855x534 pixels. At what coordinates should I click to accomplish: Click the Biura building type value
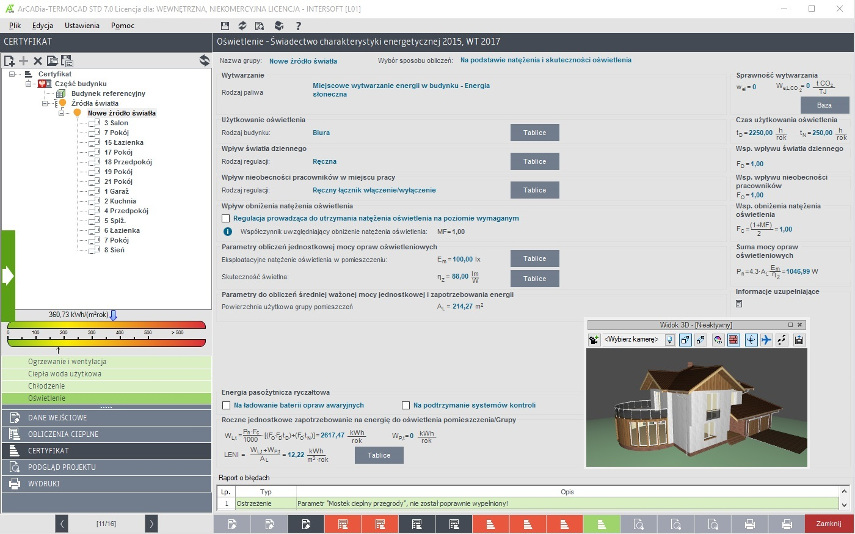(x=321, y=133)
